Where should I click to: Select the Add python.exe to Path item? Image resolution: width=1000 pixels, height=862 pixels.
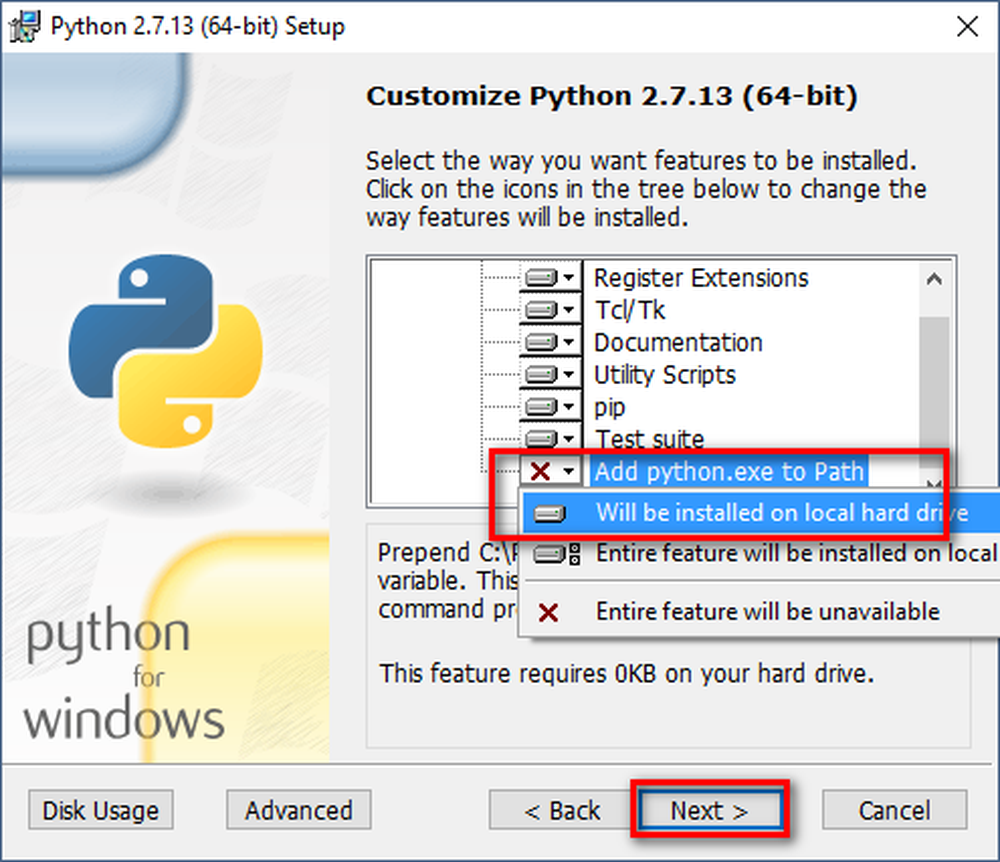click(x=728, y=472)
